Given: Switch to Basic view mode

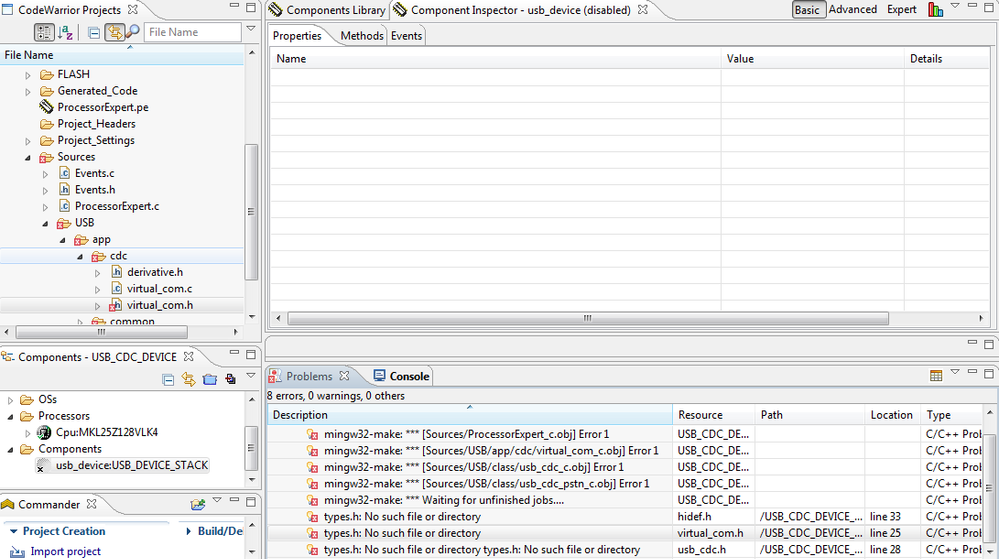Looking at the screenshot, I should (x=807, y=10).
